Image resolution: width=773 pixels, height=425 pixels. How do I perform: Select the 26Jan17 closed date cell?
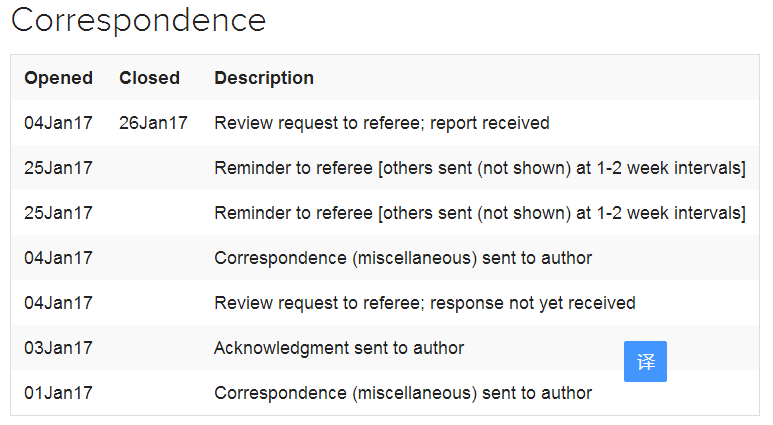(x=153, y=123)
